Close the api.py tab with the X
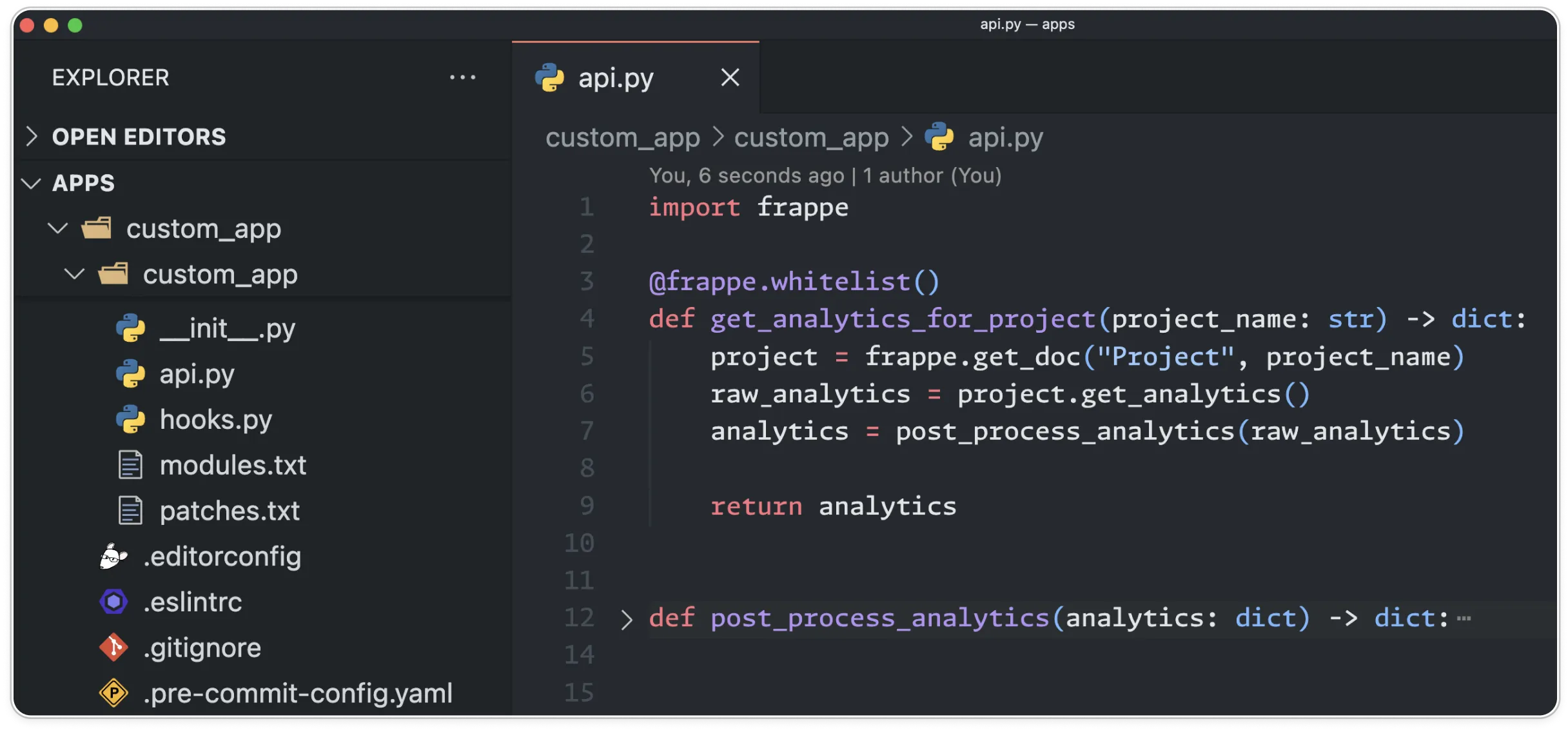 click(729, 77)
